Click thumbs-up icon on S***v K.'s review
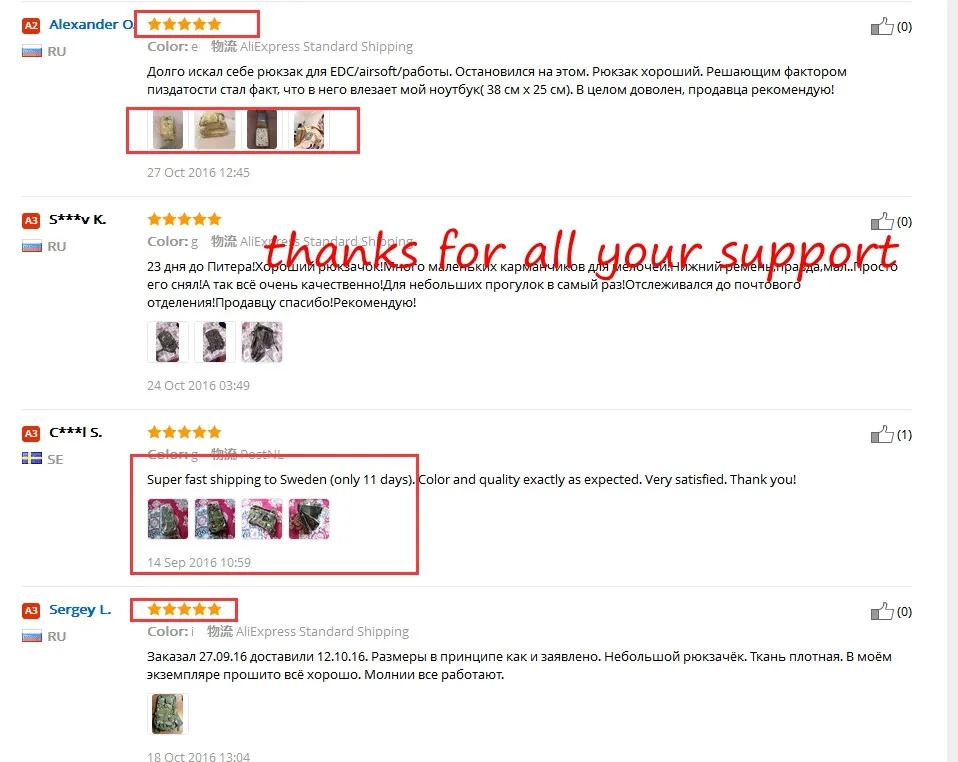The height and width of the screenshot is (762, 958). tap(882, 221)
